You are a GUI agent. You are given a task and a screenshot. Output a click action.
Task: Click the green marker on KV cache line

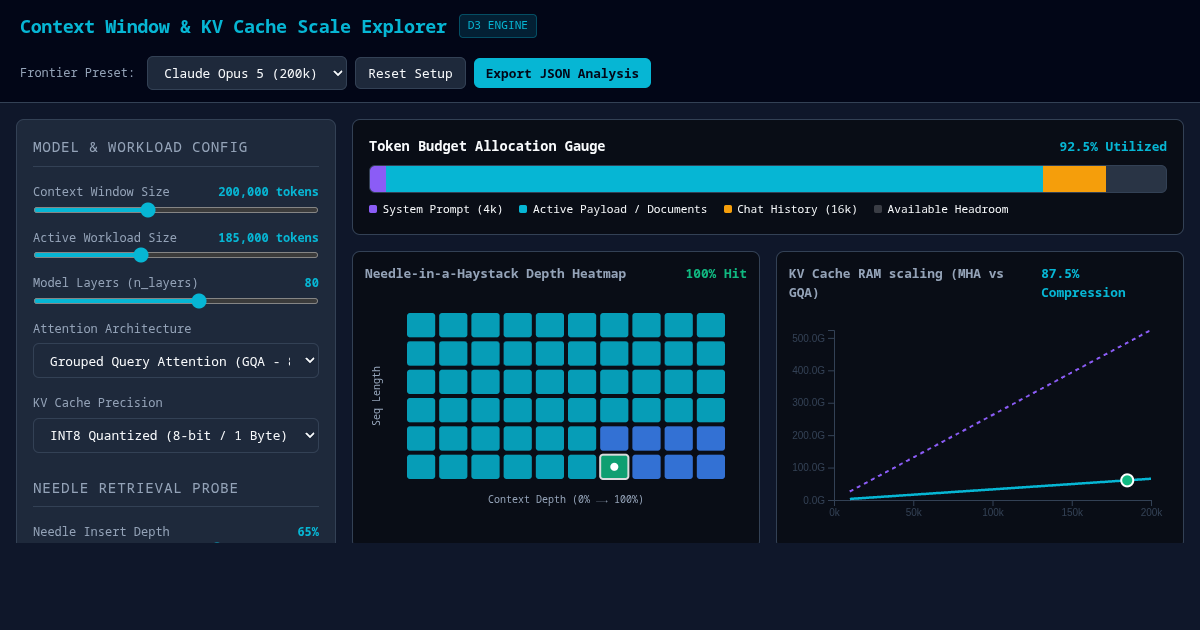(x=1127, y=480)
